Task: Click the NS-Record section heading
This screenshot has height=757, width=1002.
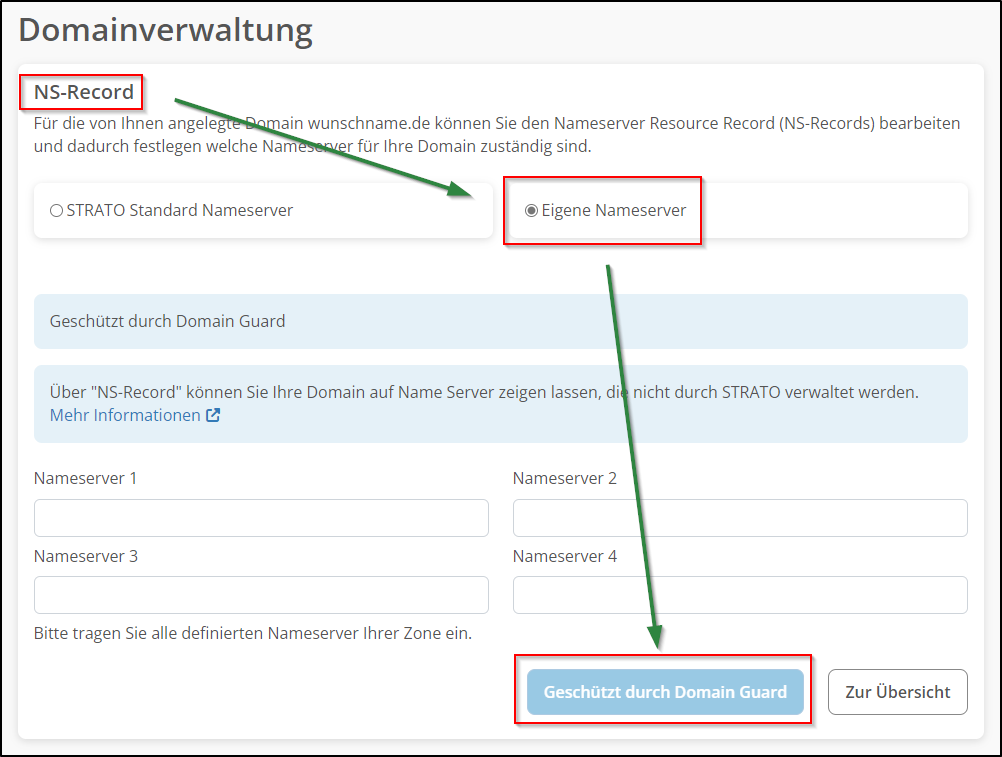Action: [x=80, y=91]
